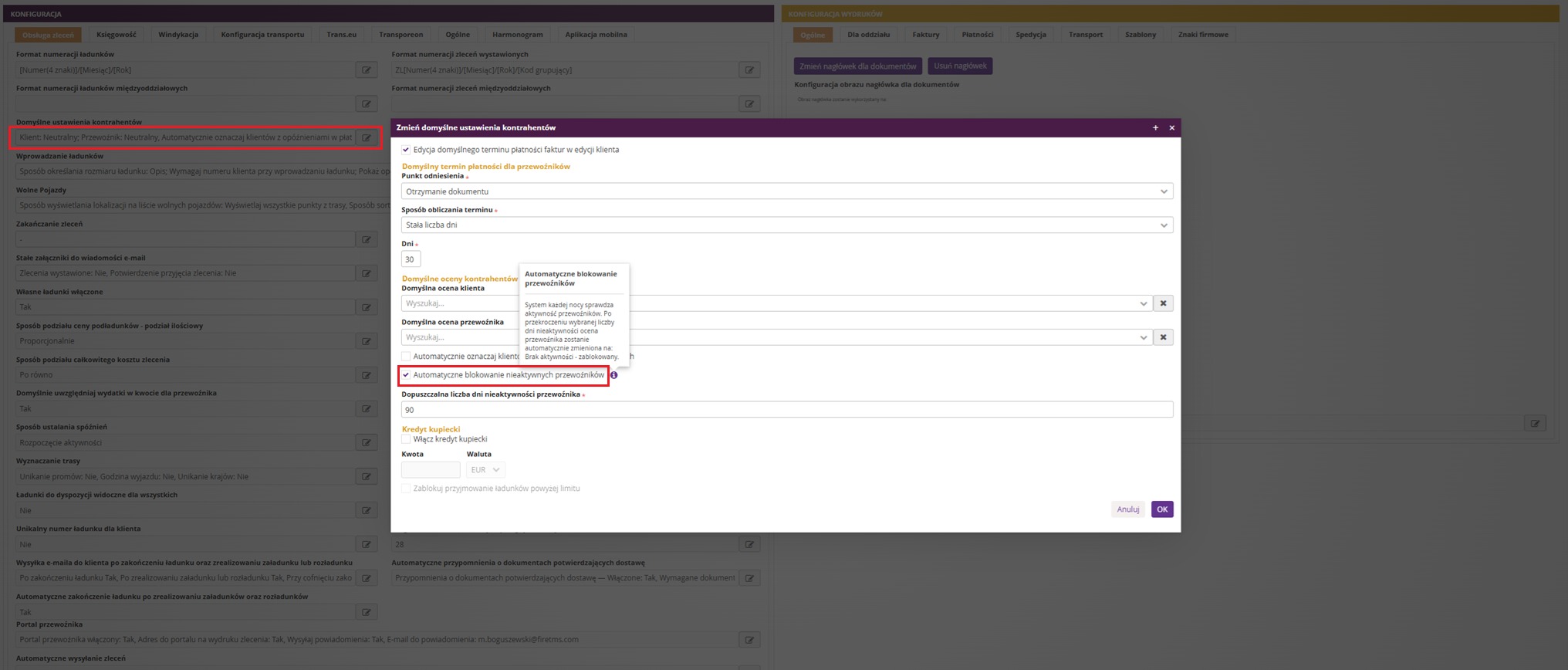Viewport: 1568px width, 670px height.
Task: Edit Unikalny numer ładunku dla klienta
Action: coord(367,545)
